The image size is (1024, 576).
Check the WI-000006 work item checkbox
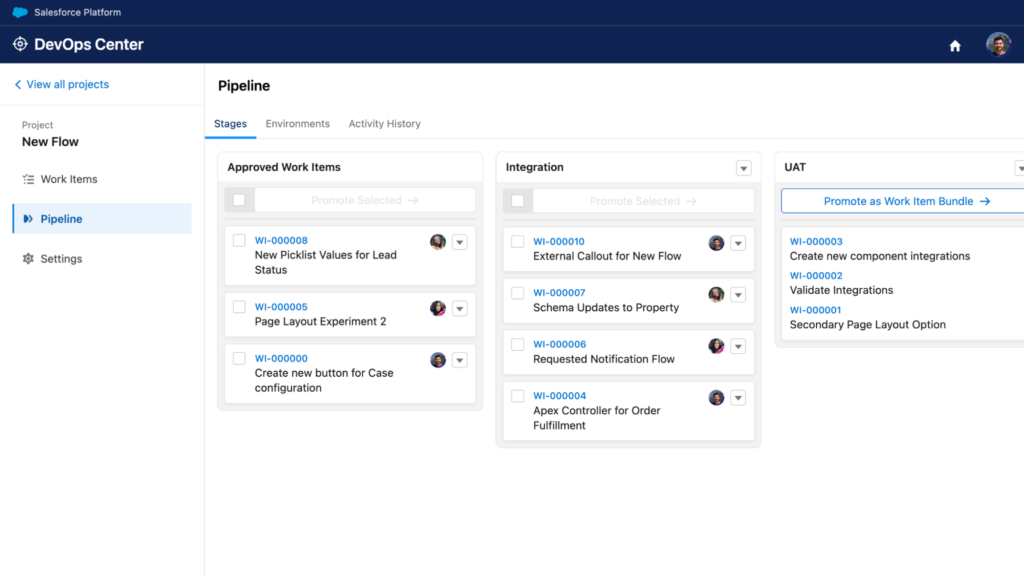(518, 345)
